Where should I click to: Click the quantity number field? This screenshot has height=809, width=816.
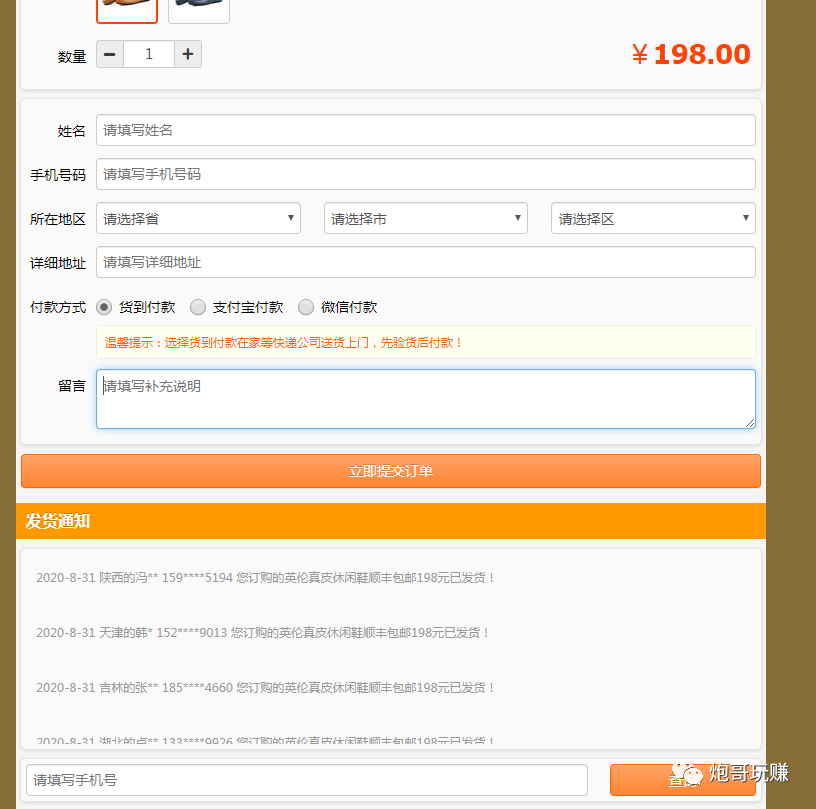click(149, 54)
